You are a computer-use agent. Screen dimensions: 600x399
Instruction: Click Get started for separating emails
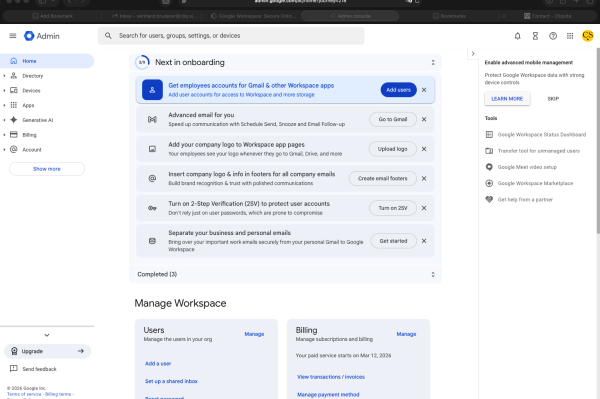[x=393, y=241]
